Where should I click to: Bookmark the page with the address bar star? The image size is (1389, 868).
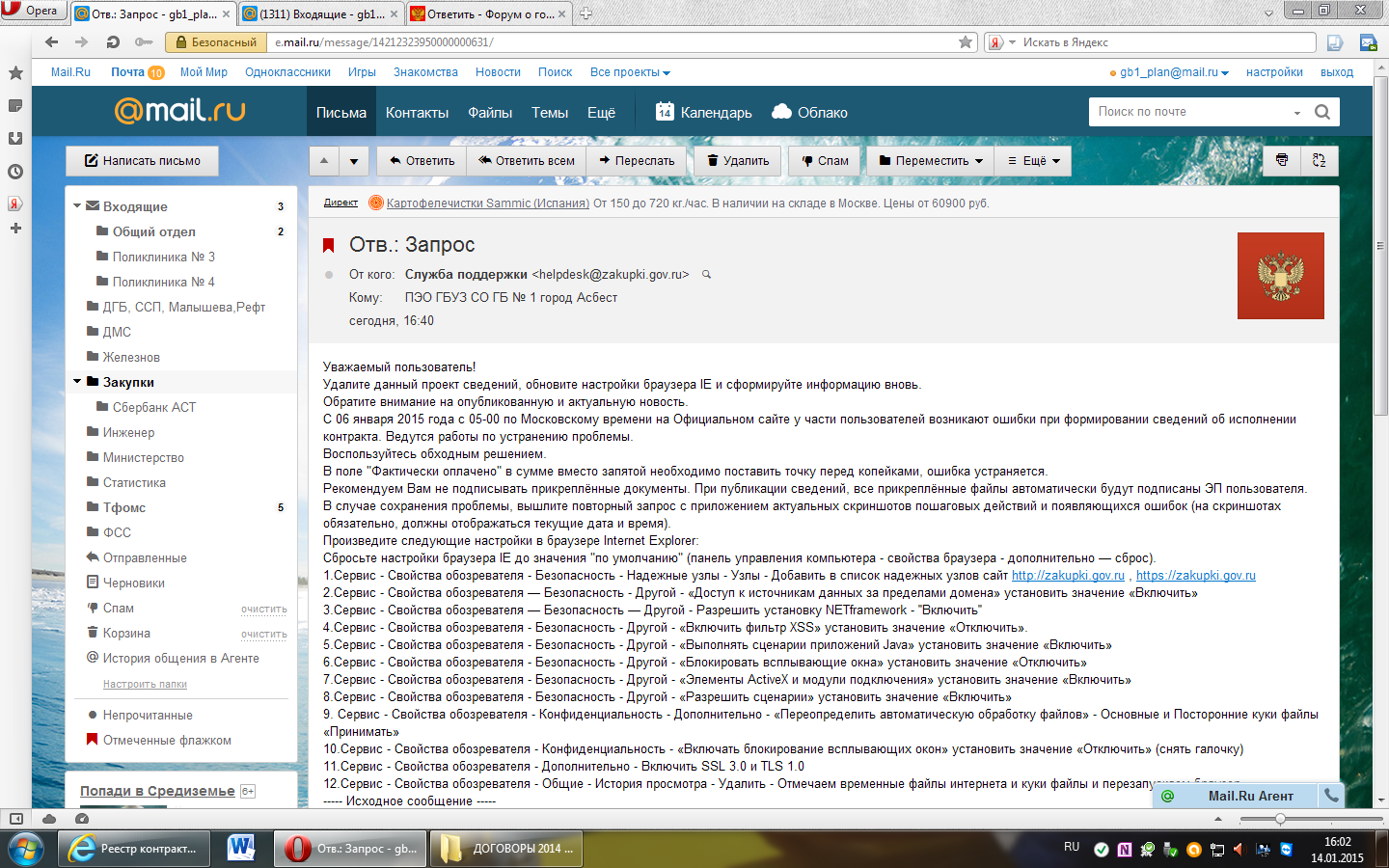tap(966, 42)
